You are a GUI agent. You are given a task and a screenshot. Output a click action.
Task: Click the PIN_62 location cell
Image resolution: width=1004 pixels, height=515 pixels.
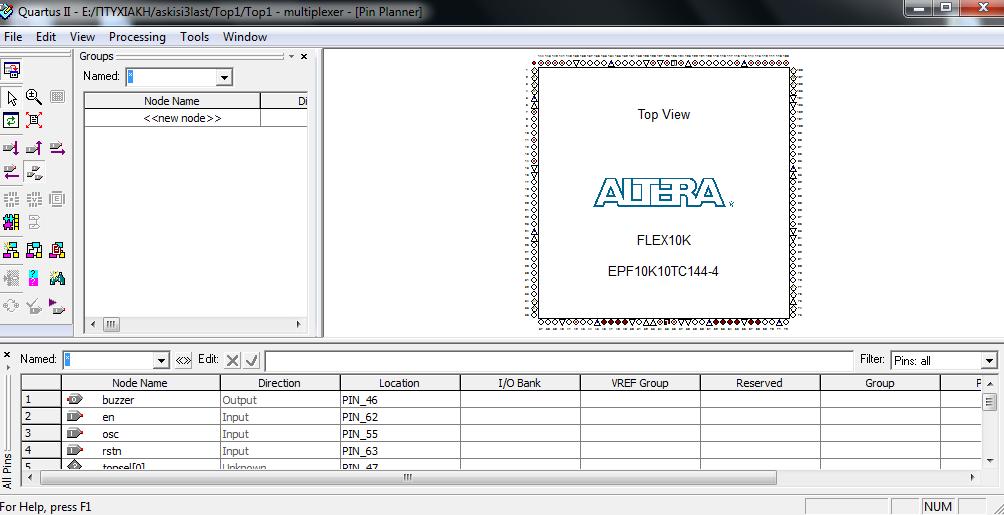(x=400, y=417)
